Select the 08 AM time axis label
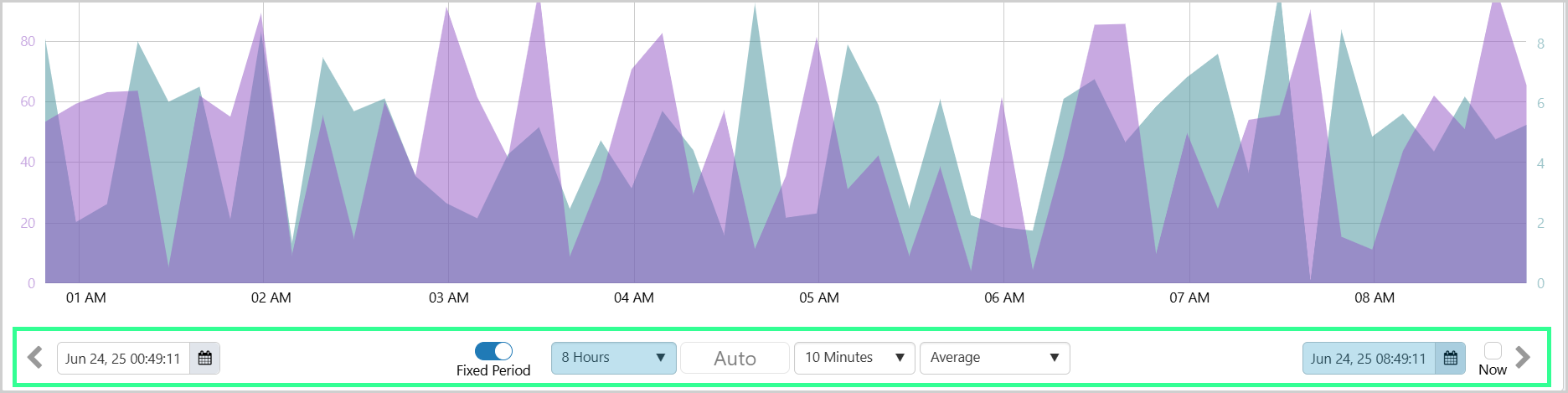The width and height of the screenshot is (1568, 393). click(x=1375, y=297)
